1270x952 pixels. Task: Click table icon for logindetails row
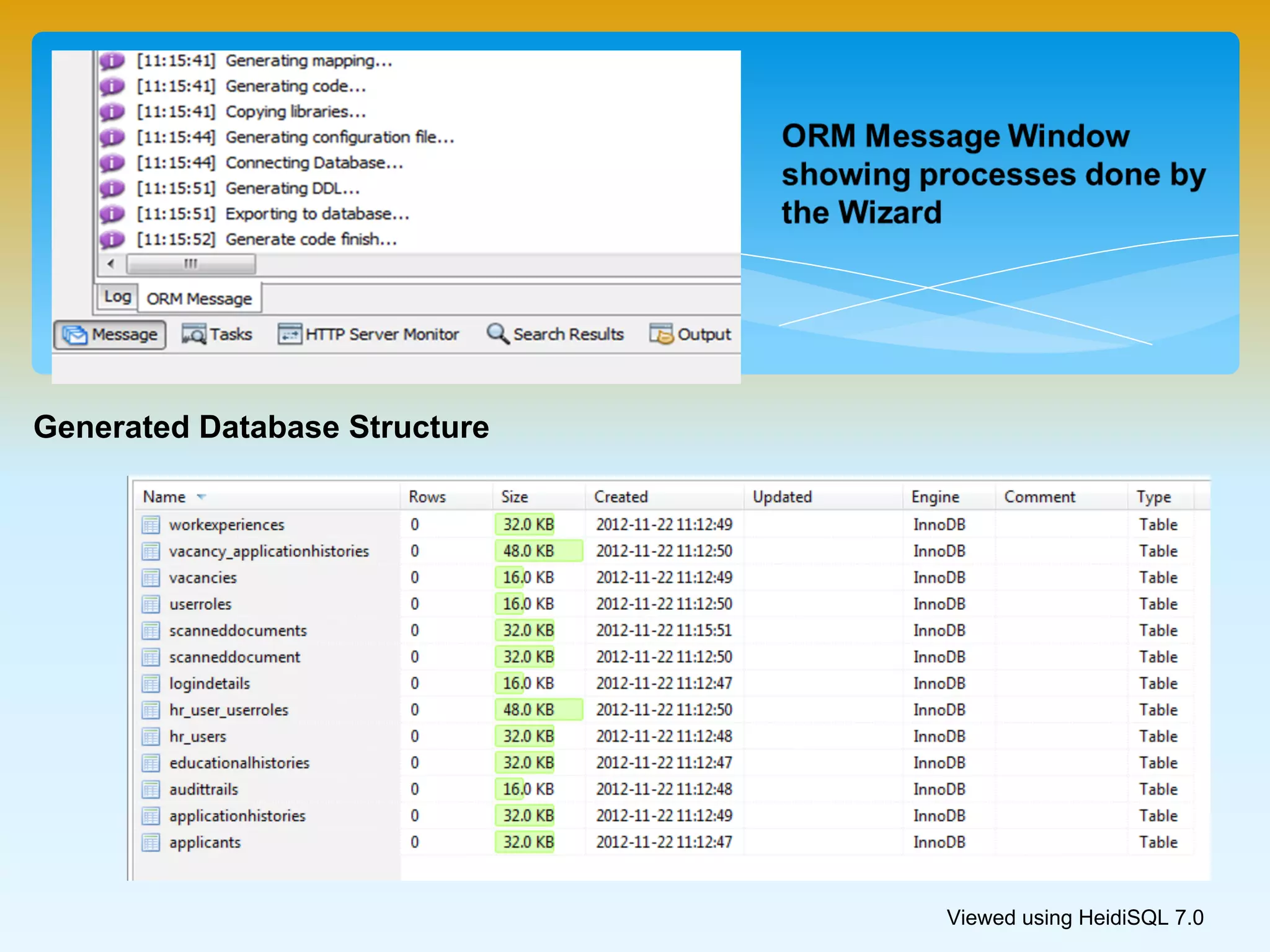coord(151,684)
